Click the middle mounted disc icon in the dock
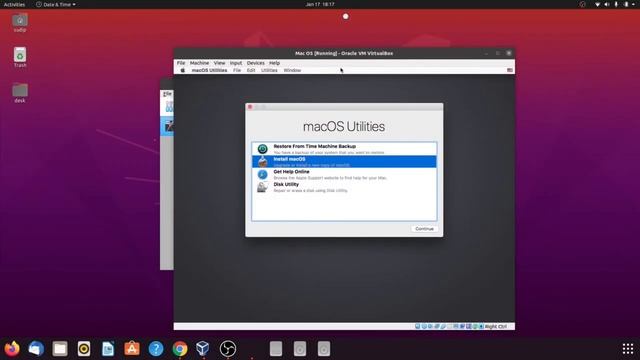This screenshot has height=360, width=640. tap(300, 349)
